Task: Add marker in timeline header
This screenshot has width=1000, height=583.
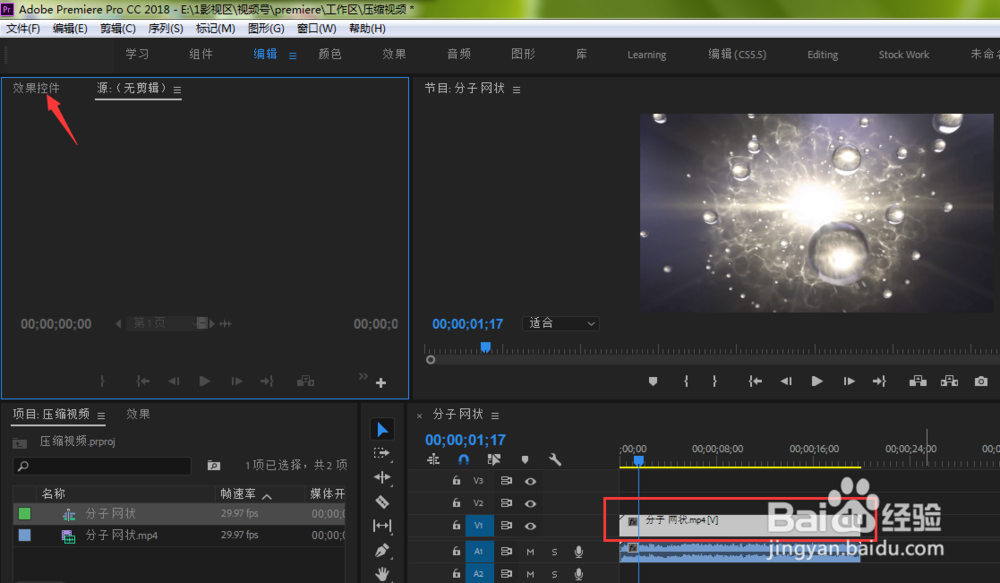Action: [525, 459]
